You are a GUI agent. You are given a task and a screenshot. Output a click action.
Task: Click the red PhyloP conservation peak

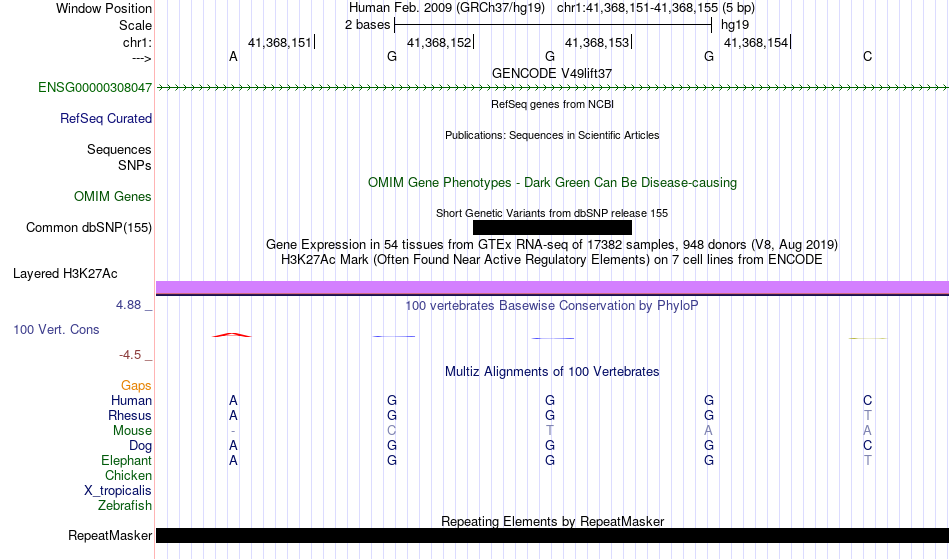point(231,334)
